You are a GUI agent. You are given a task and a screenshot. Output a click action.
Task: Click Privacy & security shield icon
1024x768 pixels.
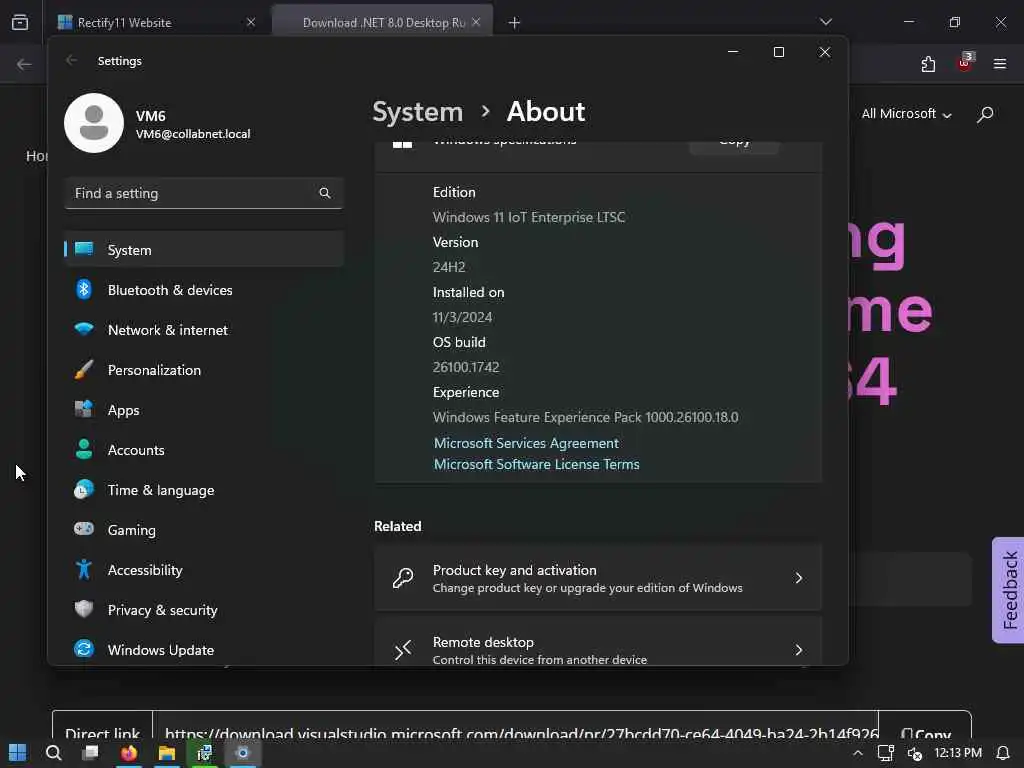(x=84, y=609)
